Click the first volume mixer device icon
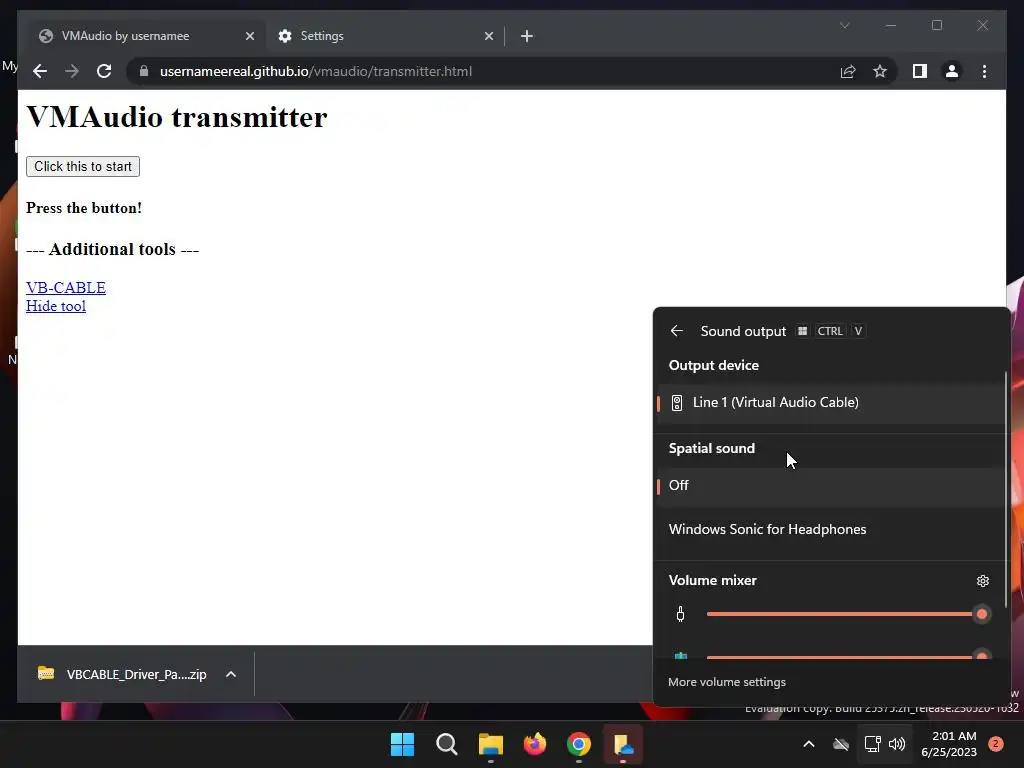Screen dimensions: 1024x768 tap(680, 614)
